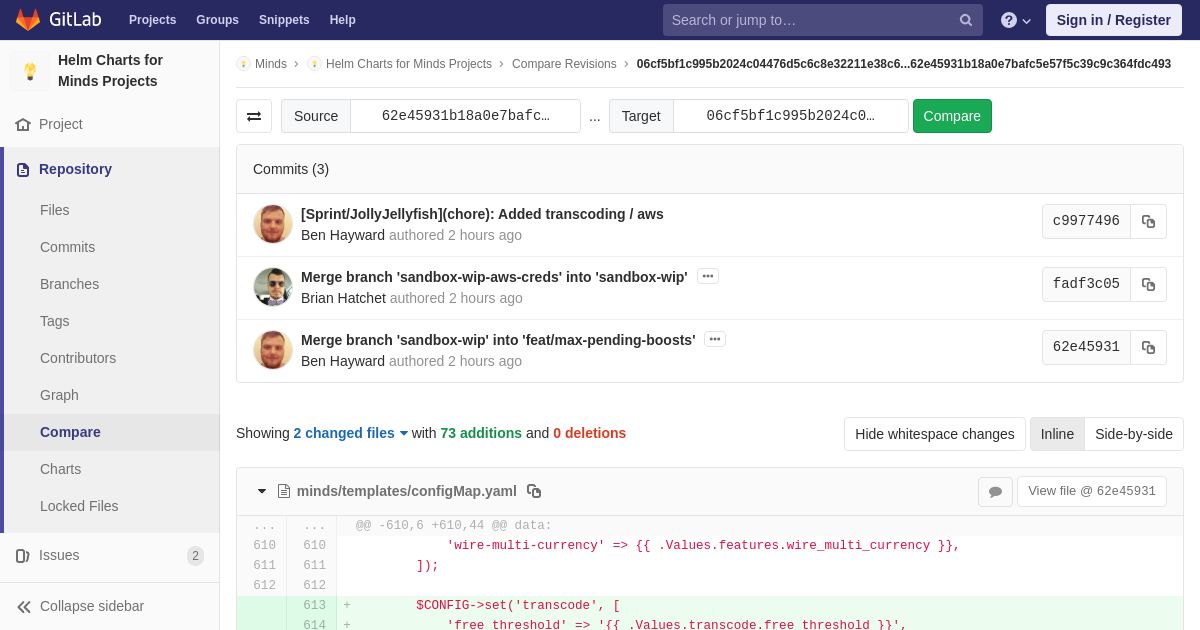The image size is (1200, 630).
Task: Click Ben Hayward's avatar on max-pending-boosts merge commit
Action: pos(273,350)
